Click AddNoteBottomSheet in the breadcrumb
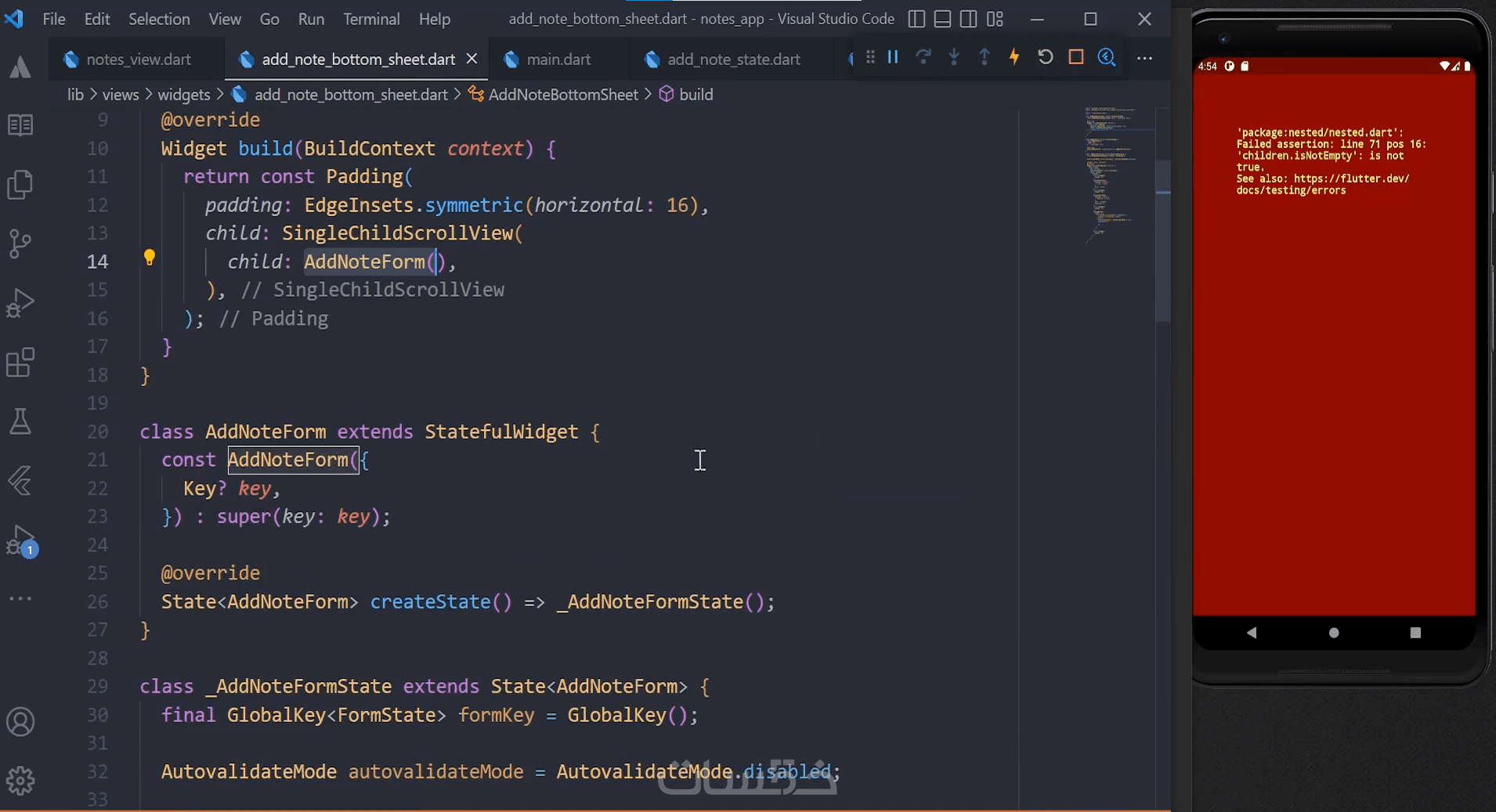This screenshot has width=1496, height=812. 563,95
